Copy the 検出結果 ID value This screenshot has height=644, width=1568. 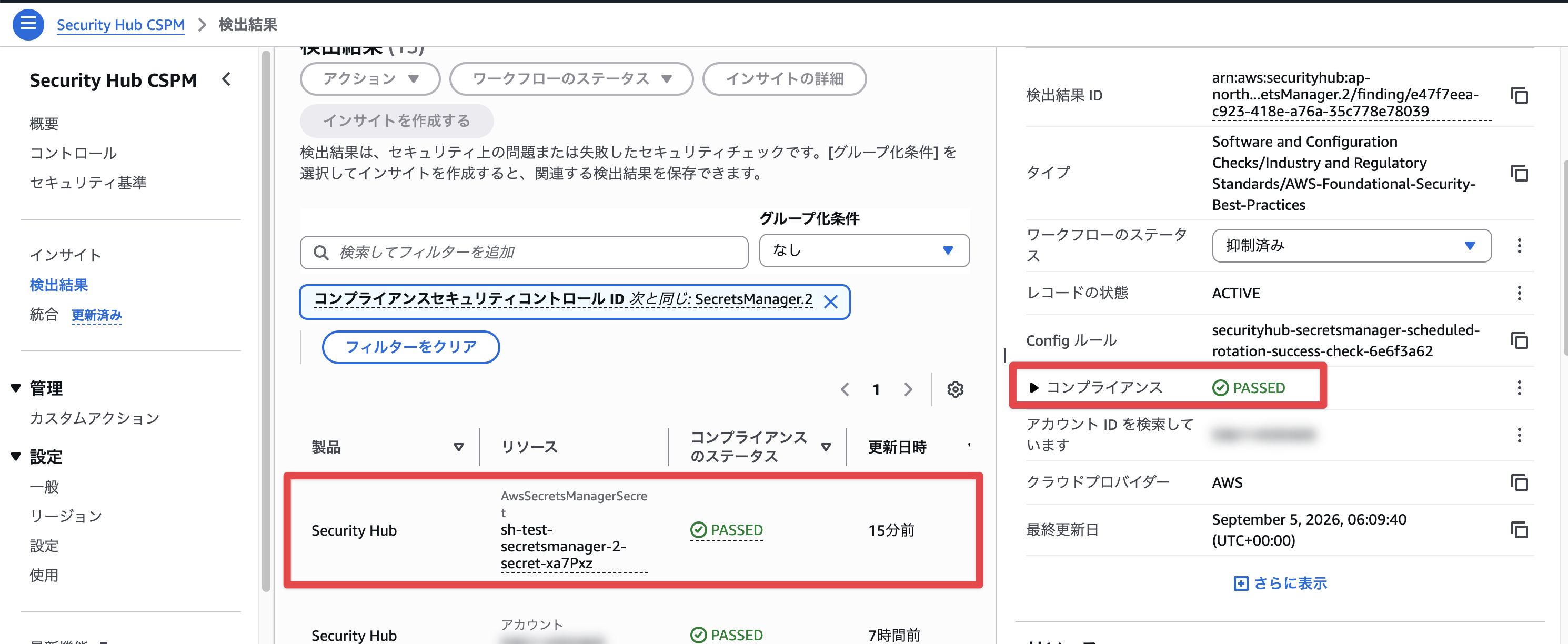[1519, 95]
